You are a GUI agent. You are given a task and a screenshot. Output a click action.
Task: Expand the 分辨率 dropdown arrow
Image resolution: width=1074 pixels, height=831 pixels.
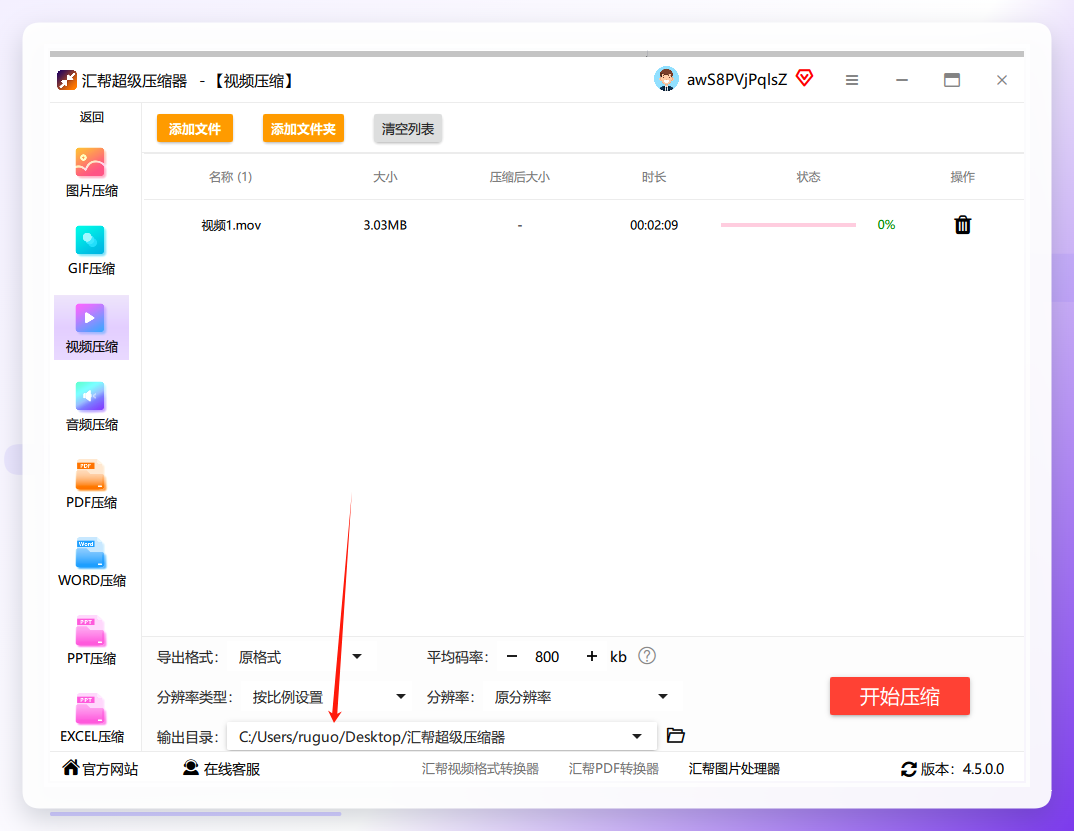[x=662, y=697]
